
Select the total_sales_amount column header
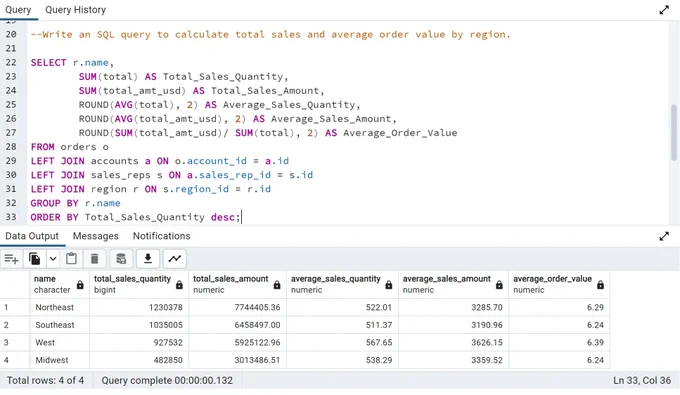pos(237,284)
